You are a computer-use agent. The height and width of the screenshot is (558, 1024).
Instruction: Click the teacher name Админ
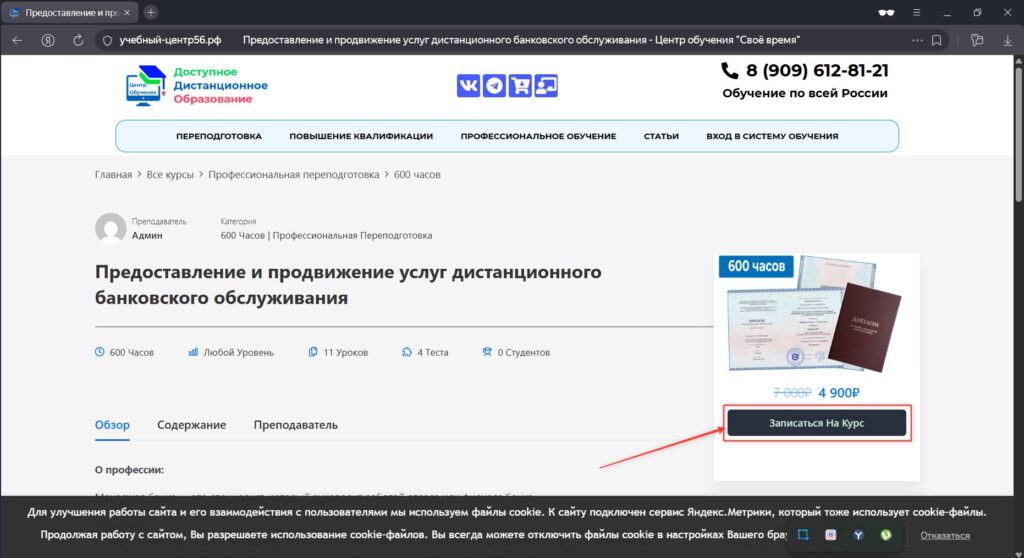point(147,235)
